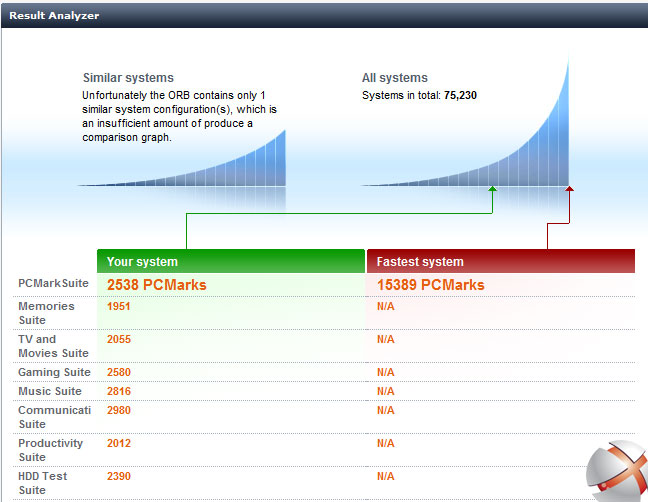Click the Communications Suite row label
This screenshot has height=502, width=648.
coord(55,417)
